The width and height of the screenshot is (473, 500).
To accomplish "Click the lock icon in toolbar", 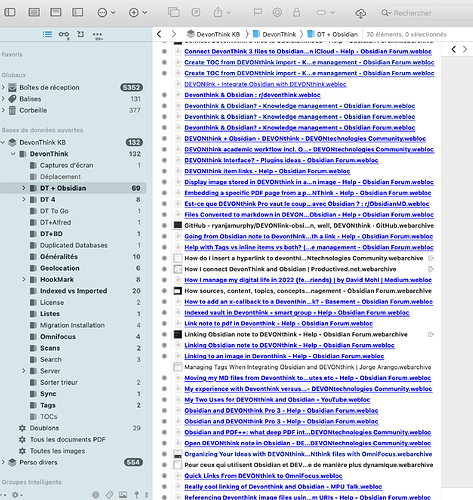I will tap(296, 13).
